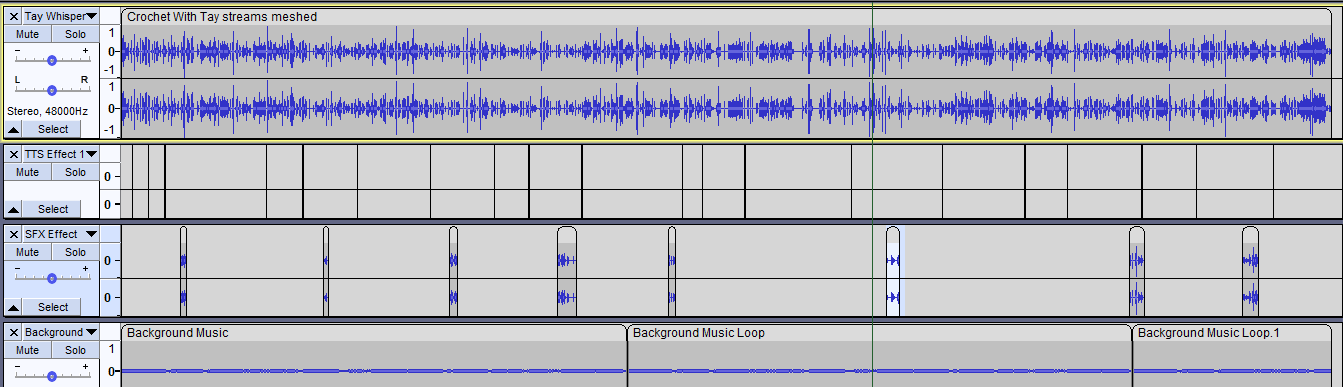Mute the Background track
Image resolution: width=1343 pixels, height=387 pixels.
28,350
